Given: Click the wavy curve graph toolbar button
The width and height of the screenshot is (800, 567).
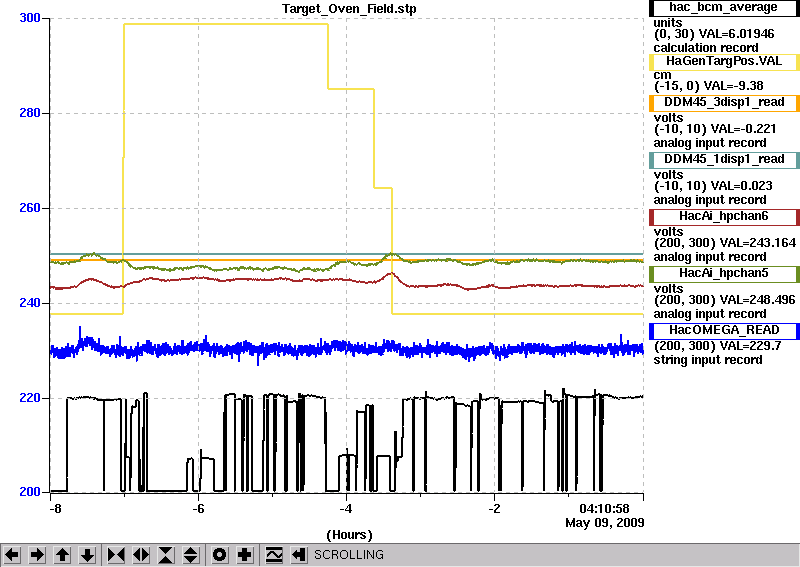Looking at the screenshot, I should point(274,555).
